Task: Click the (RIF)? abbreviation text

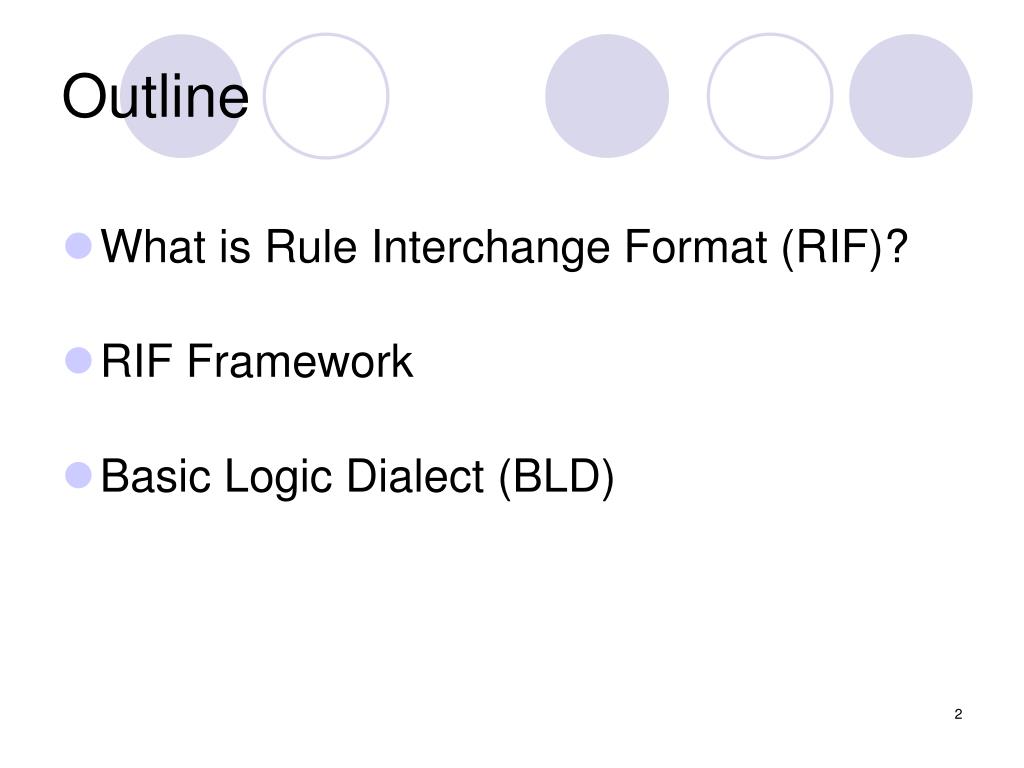Action: [x=844, y=247]
